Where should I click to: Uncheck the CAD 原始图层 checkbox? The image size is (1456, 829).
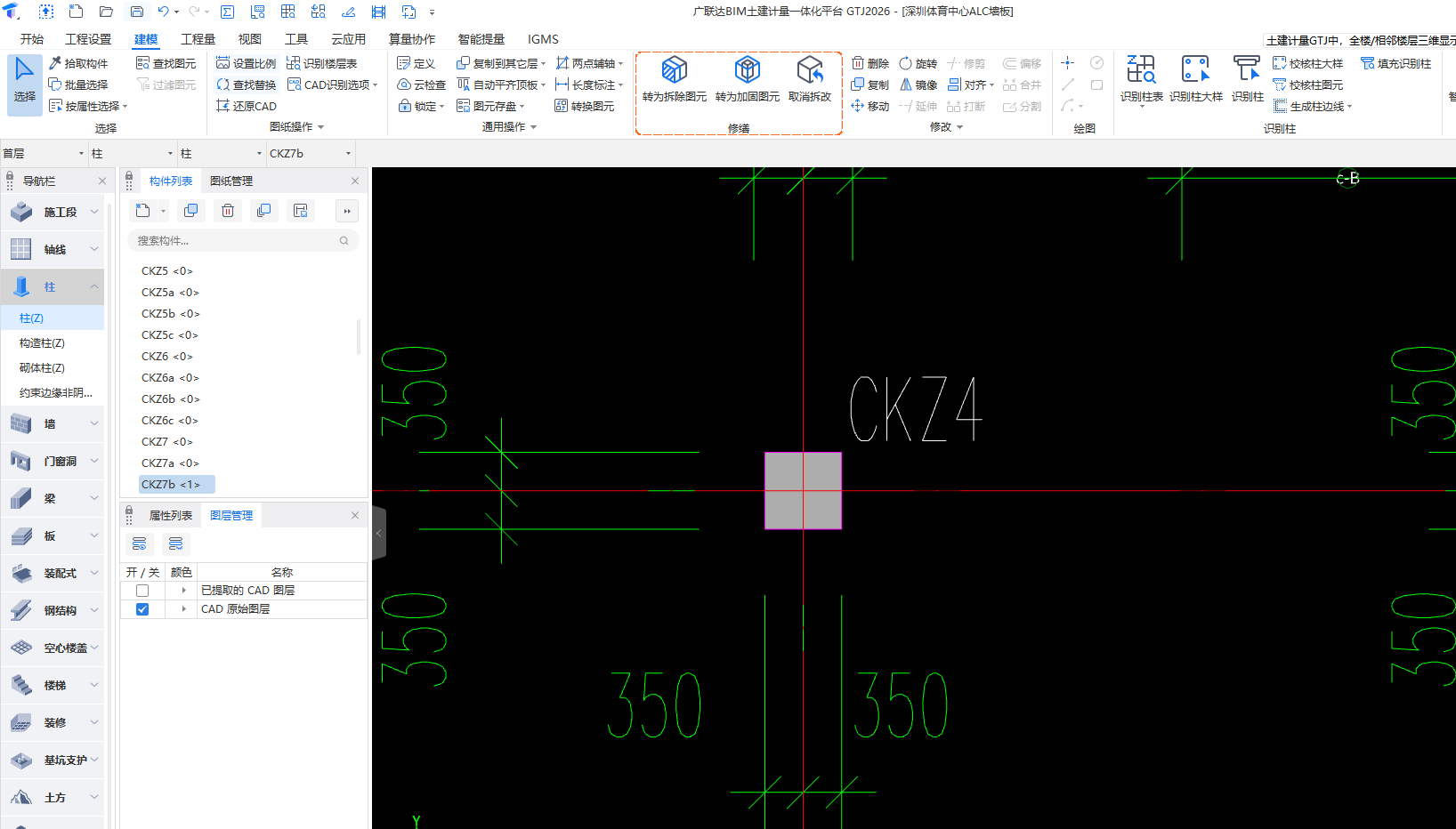pyautogui.click(x=142, y=609)
